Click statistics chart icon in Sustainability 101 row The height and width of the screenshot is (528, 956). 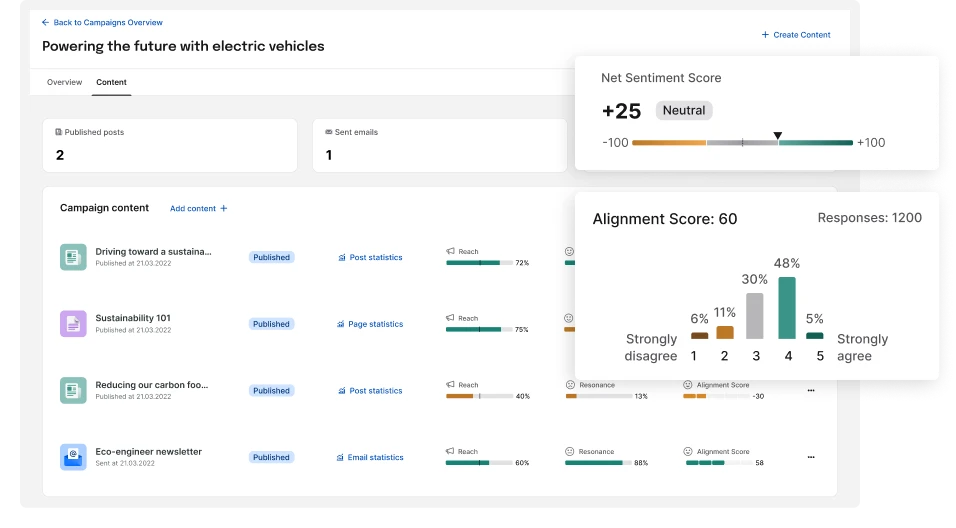click(340, 324)
